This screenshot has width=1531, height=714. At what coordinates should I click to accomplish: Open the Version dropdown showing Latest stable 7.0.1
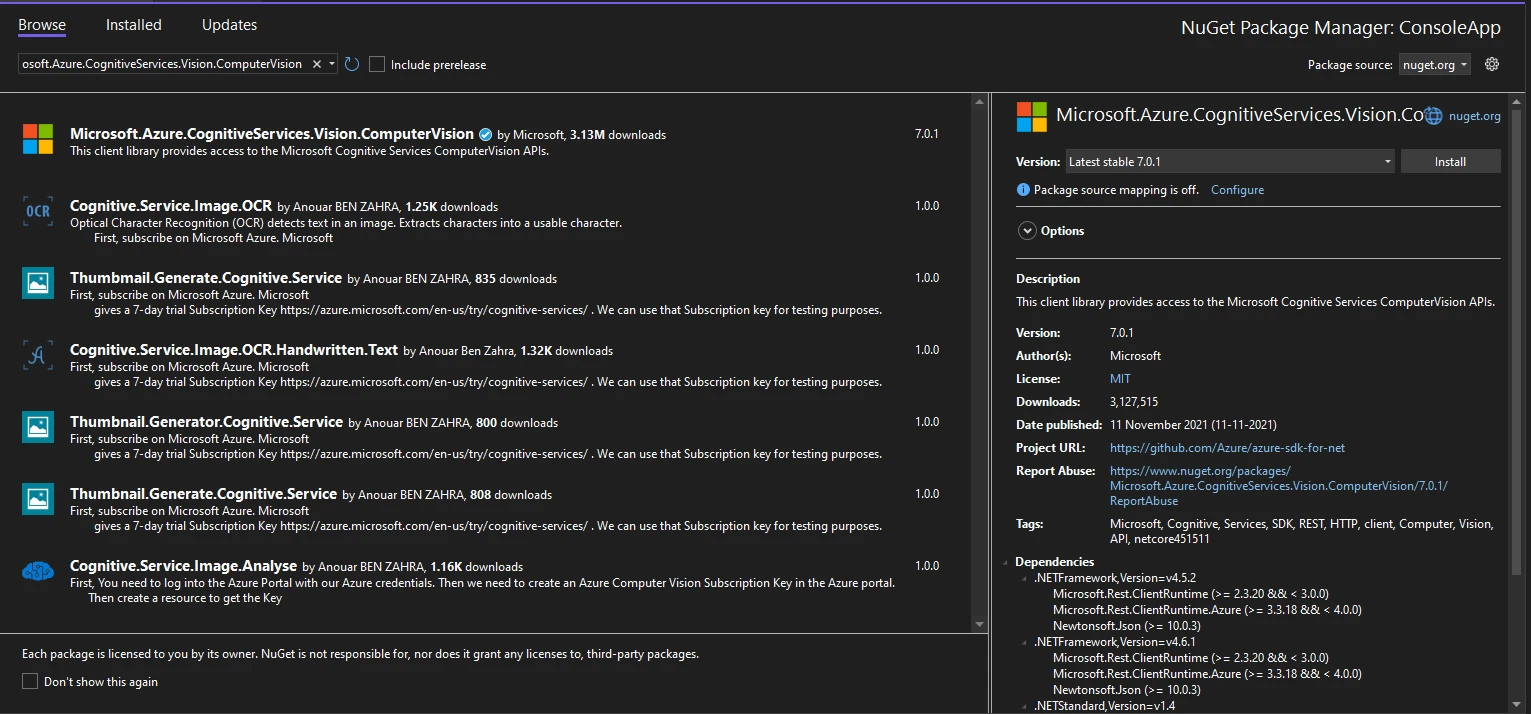[1229, 161]
